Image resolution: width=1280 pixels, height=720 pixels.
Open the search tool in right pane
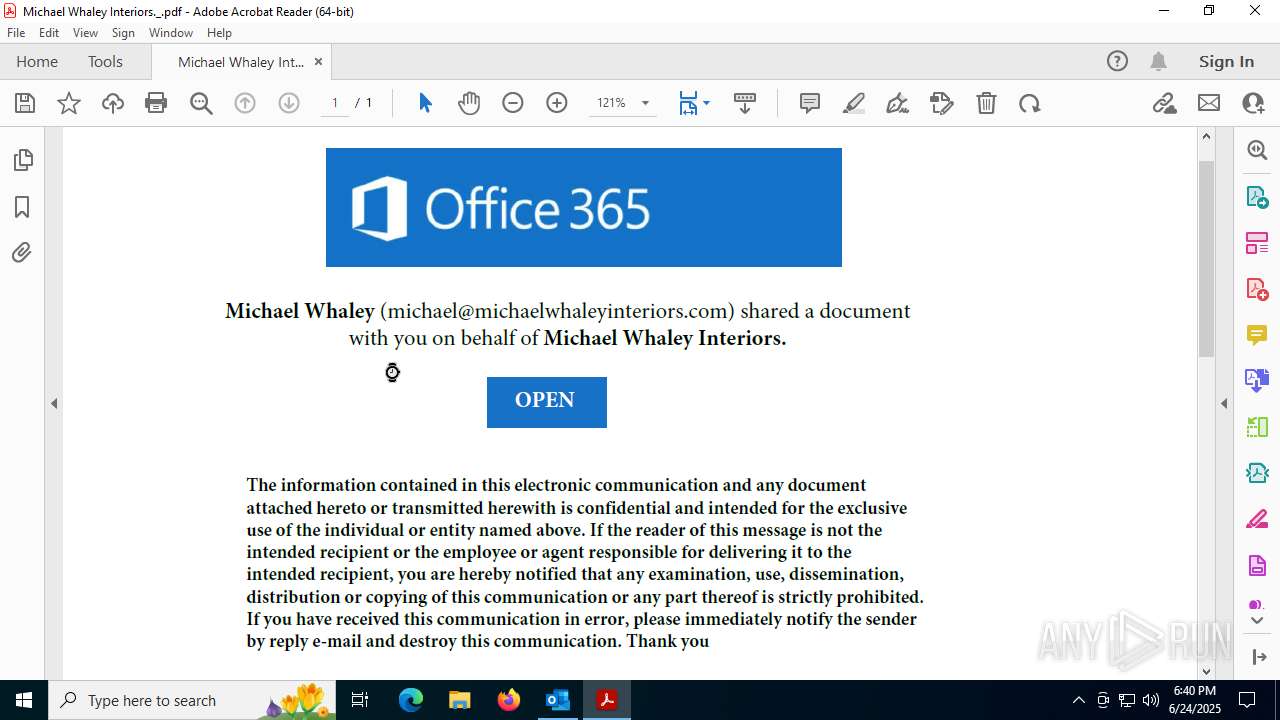(1257, 150)
